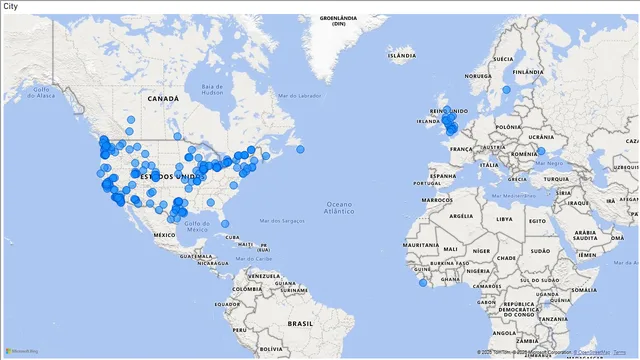Click the ARÁBIA SAUDITA label
Screen dimensions: 640x360
click(x=585, y=235)
